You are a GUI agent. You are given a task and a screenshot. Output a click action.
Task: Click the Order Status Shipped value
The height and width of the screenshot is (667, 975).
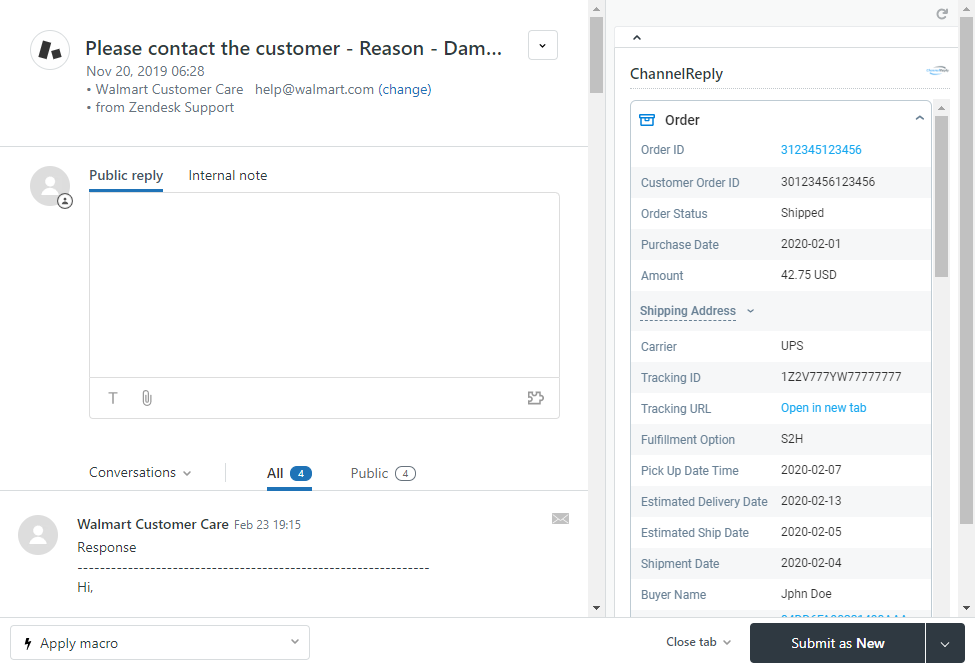(x=802, y=213)
